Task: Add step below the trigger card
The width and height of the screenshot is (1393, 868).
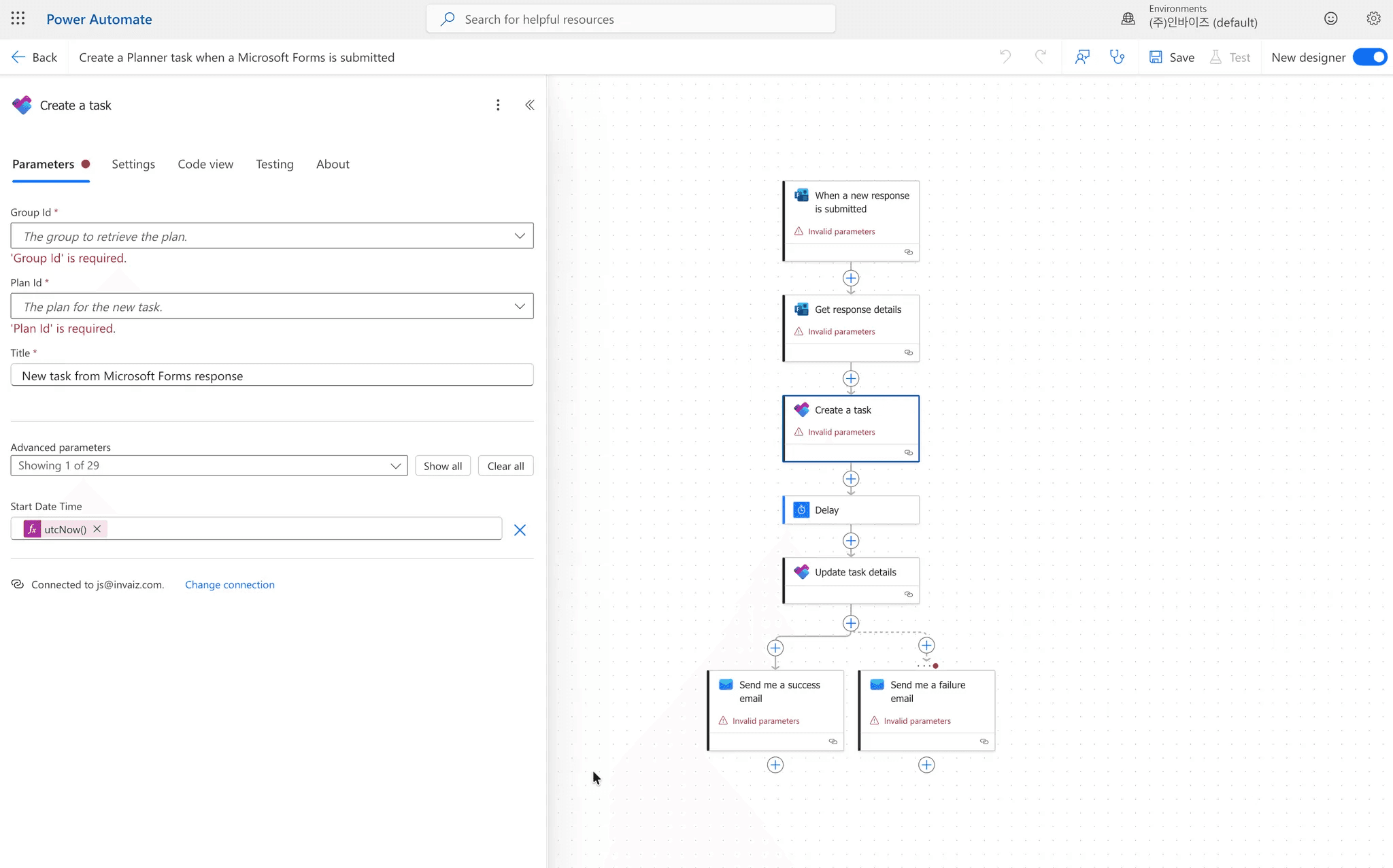Action: coord(851,278)
